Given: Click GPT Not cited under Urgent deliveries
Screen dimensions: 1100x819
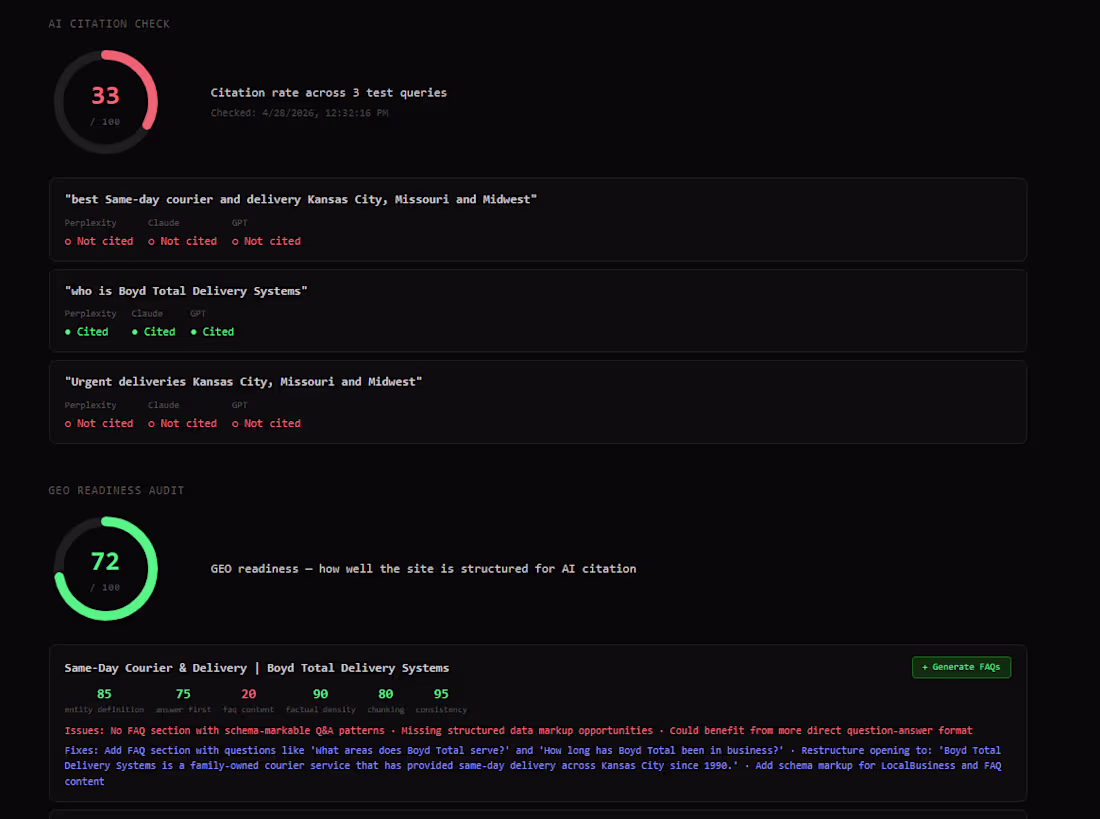Looking at the screenshot, I should pos(267,424).
